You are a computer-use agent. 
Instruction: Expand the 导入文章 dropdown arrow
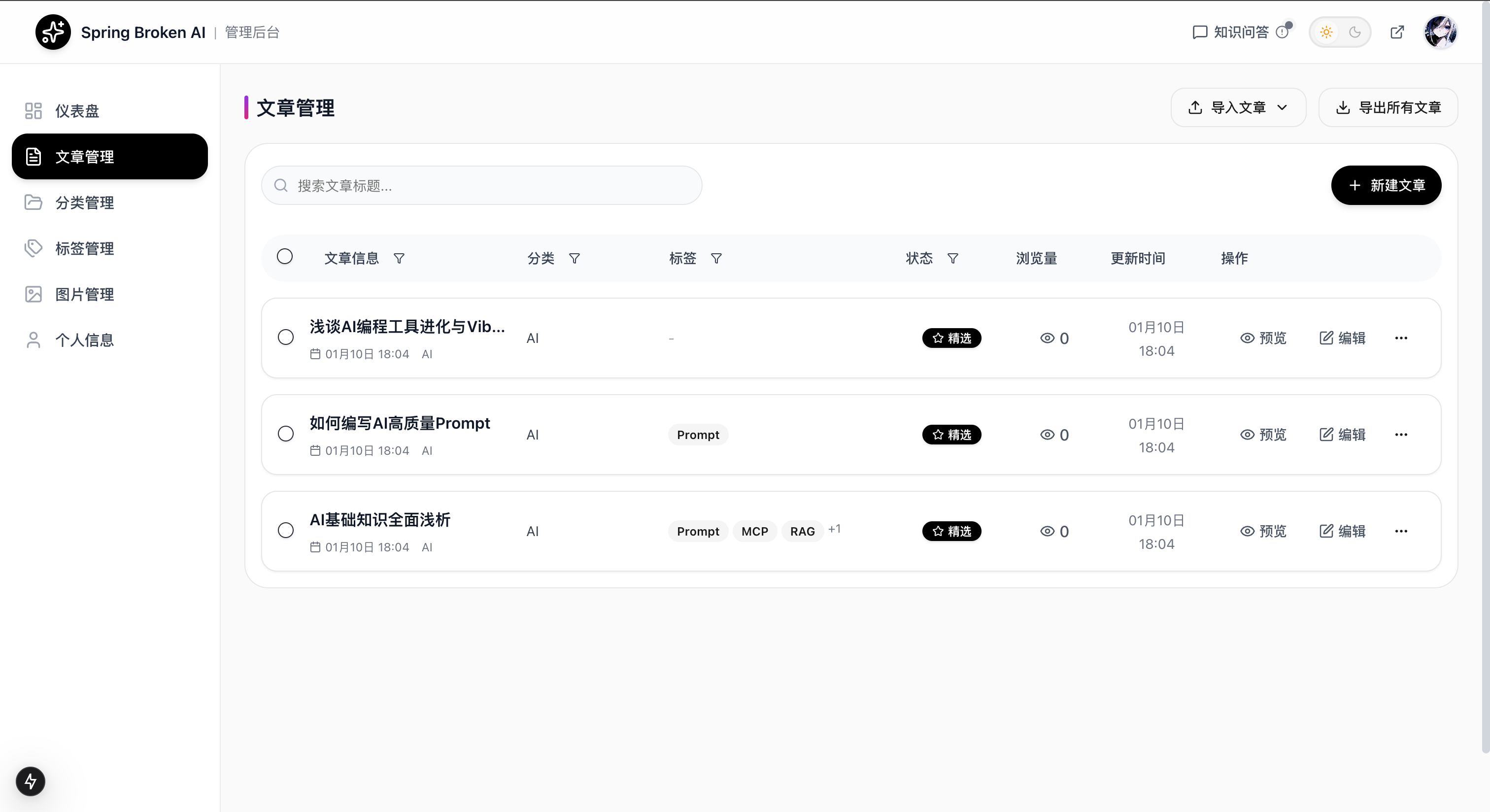click(x=1284, y=107)
